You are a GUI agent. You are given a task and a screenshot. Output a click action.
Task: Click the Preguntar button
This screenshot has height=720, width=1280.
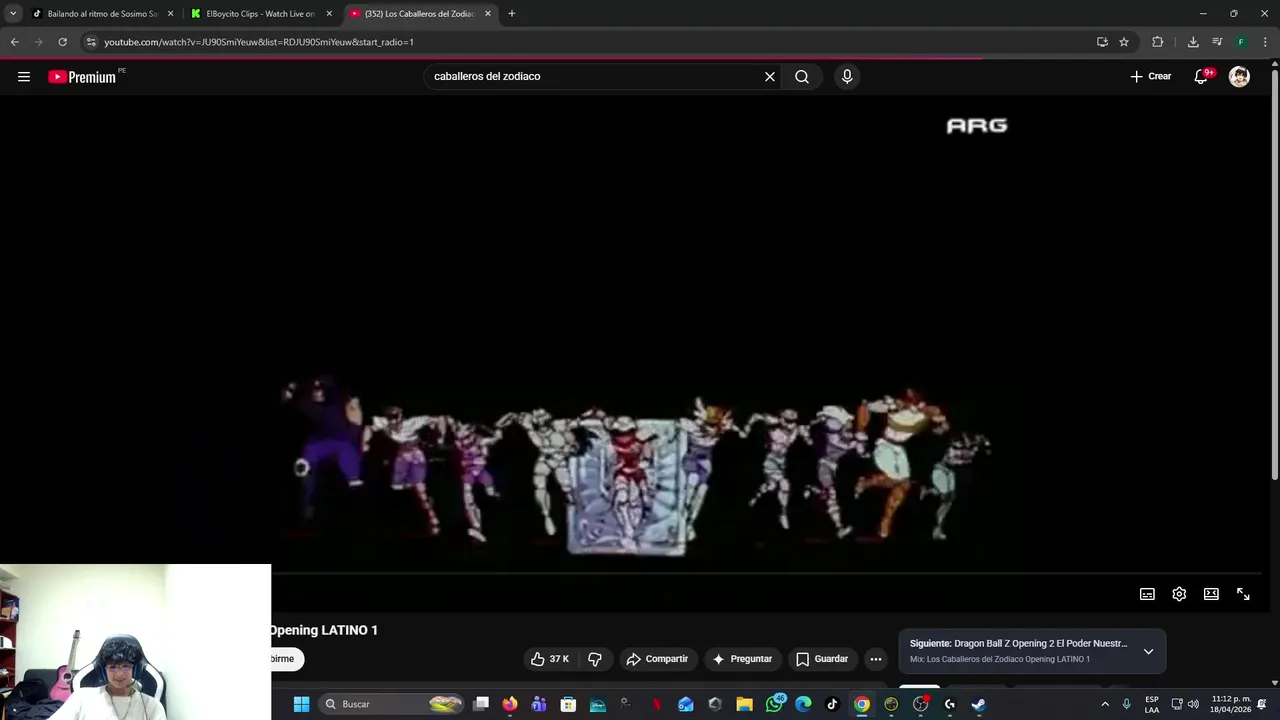click(742, 659)
